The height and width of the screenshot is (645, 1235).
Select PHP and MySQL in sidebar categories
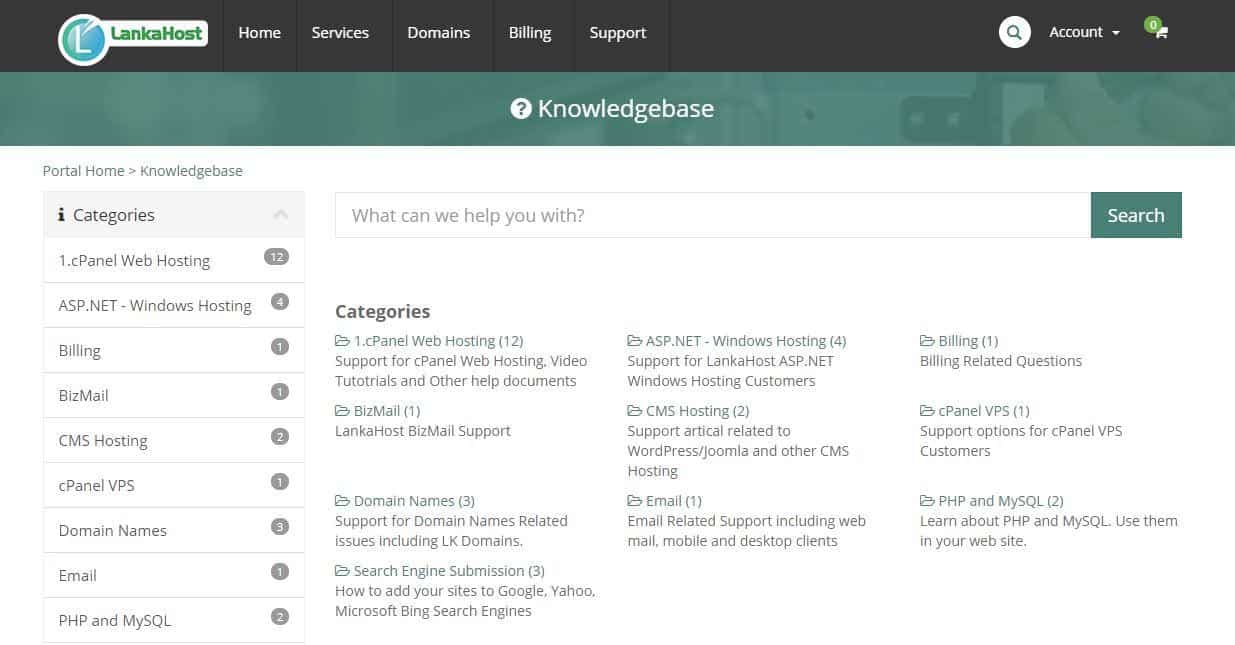pyautogui.click(x=174, y=620)
